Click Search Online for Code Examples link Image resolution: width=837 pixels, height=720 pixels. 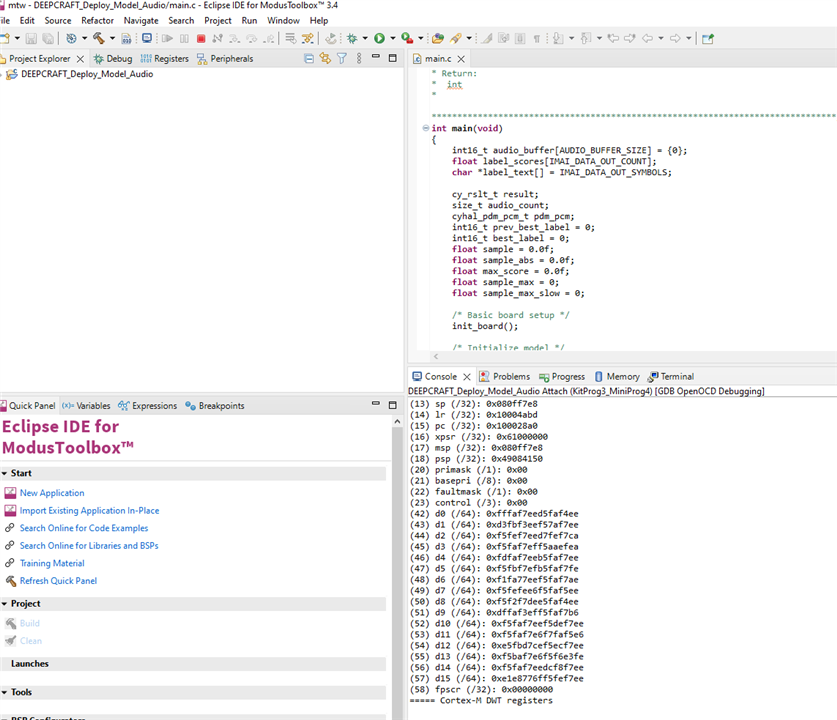click(84, 528)
